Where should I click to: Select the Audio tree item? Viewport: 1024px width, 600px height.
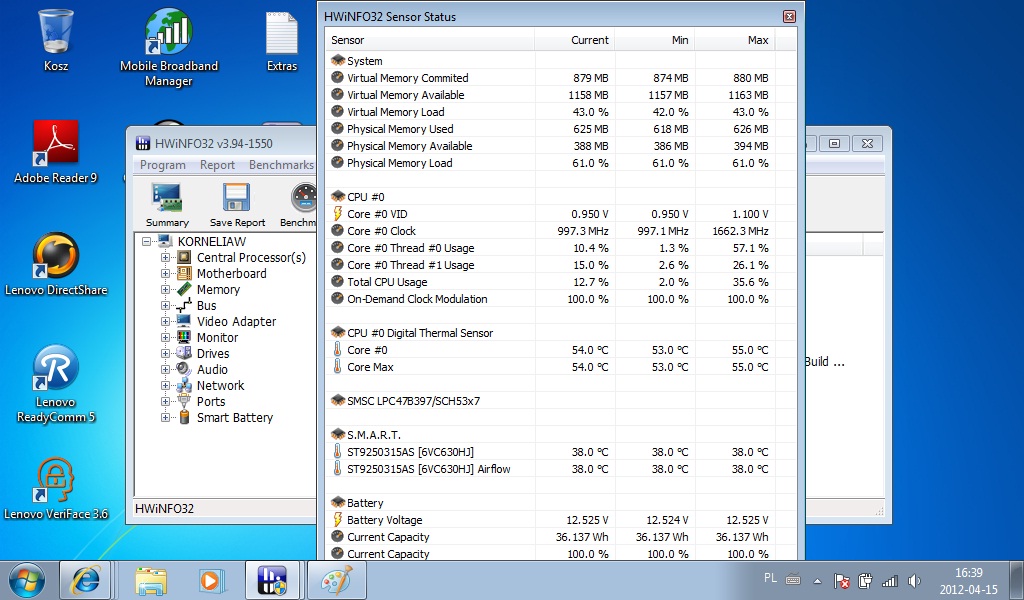click(x=212, y=370)
